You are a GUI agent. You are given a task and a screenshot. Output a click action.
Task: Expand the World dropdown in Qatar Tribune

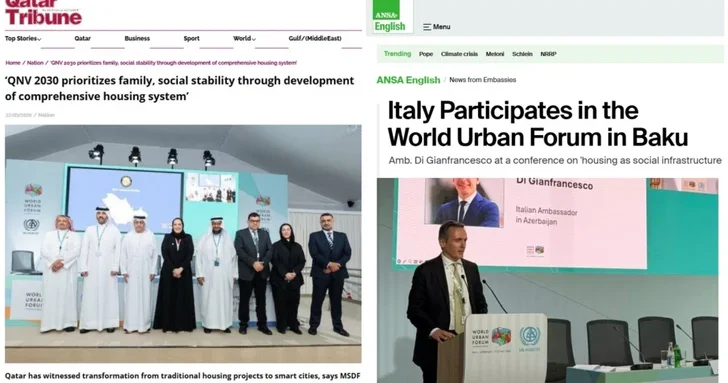point(244,39)
